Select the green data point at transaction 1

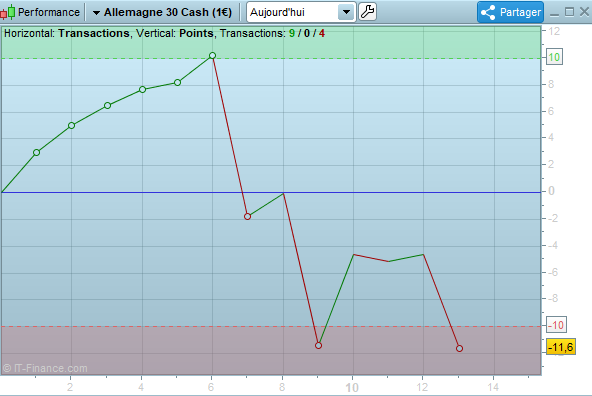pos(36,153)
